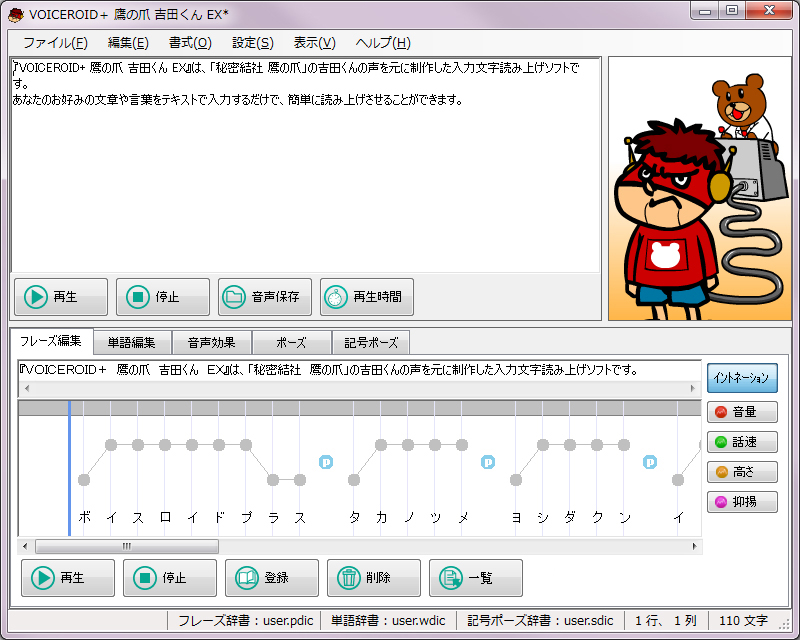Screen dimensions: 800x640
Task: Open the 設定(S) menu
Action: [252, 43]
